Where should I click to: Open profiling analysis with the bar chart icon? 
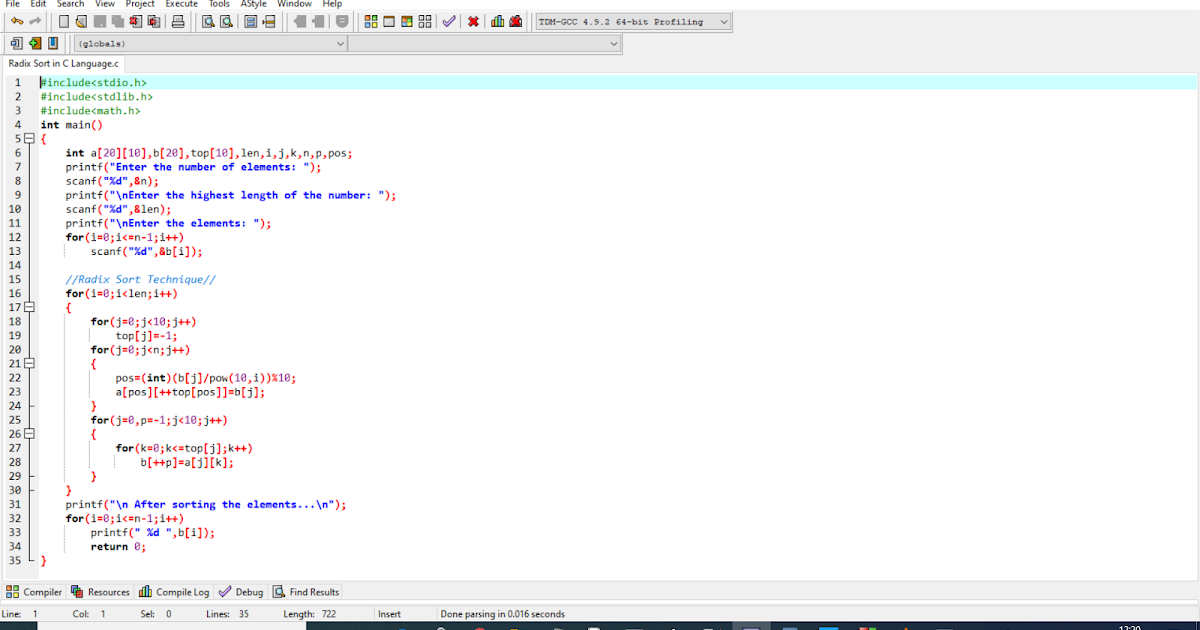(x=498, y=21)
